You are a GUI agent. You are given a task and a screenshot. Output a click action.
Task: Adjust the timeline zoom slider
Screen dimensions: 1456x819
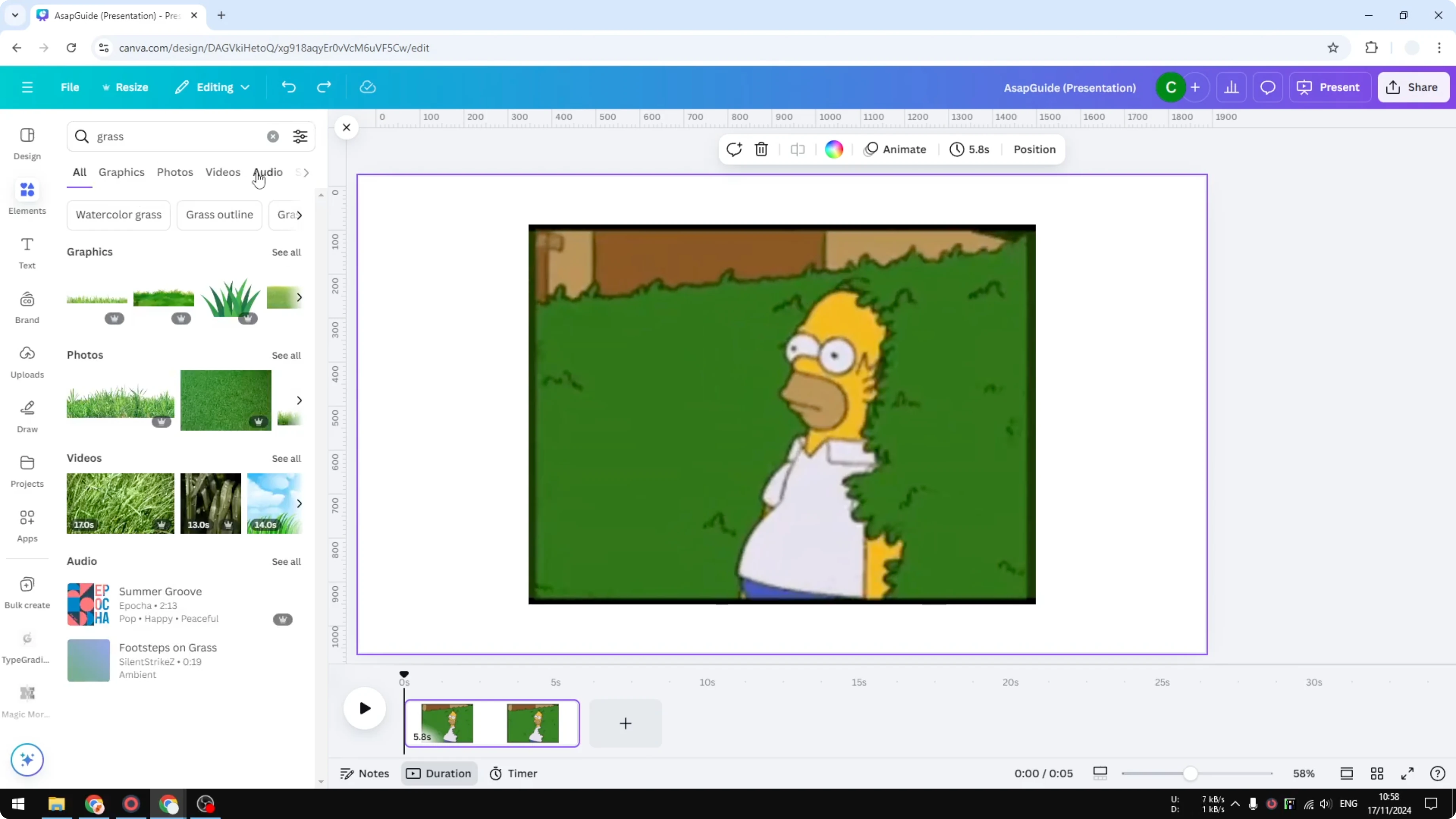click(1191, 773)
